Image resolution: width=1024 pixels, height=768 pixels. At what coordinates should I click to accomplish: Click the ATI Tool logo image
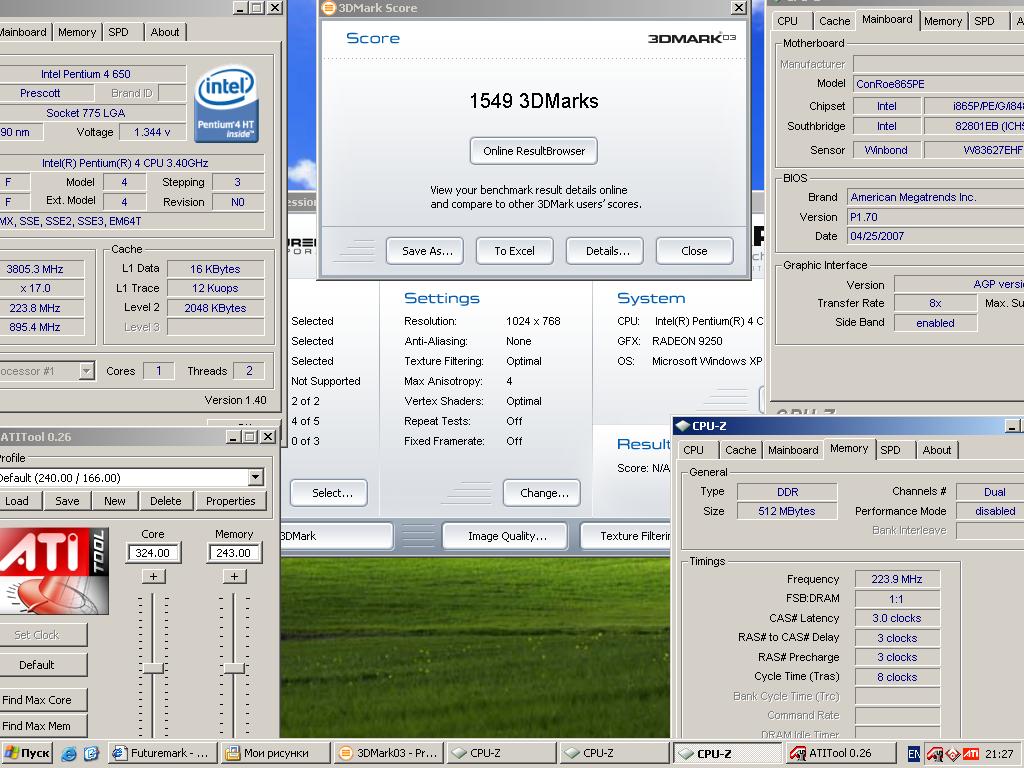pos(54,571)
